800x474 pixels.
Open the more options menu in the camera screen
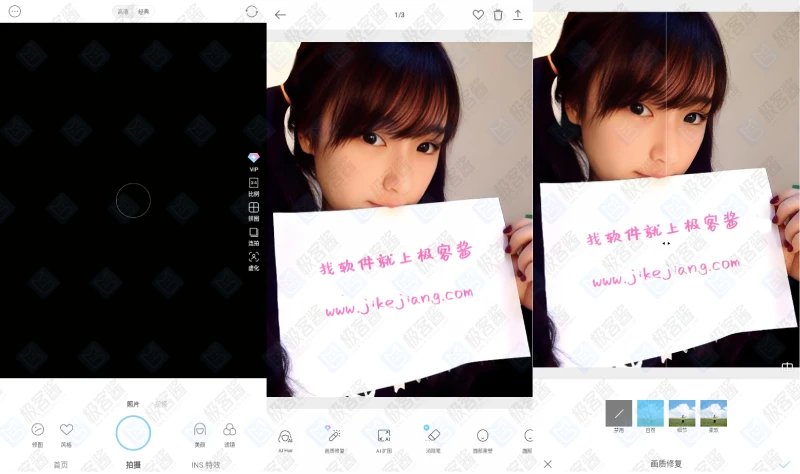[x=15, y=11]
